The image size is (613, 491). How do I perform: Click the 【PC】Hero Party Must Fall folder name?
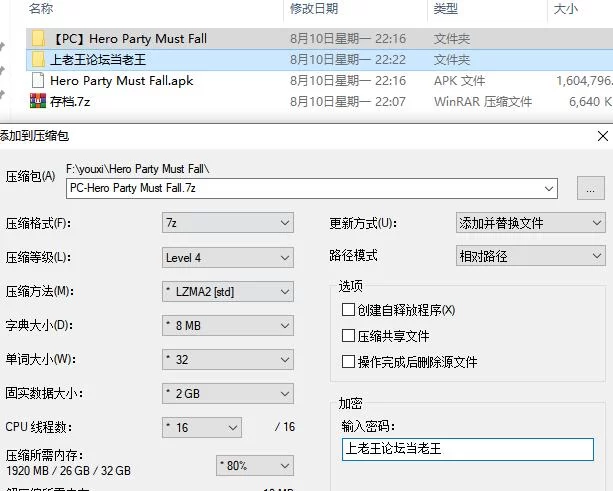click(129, 39)
